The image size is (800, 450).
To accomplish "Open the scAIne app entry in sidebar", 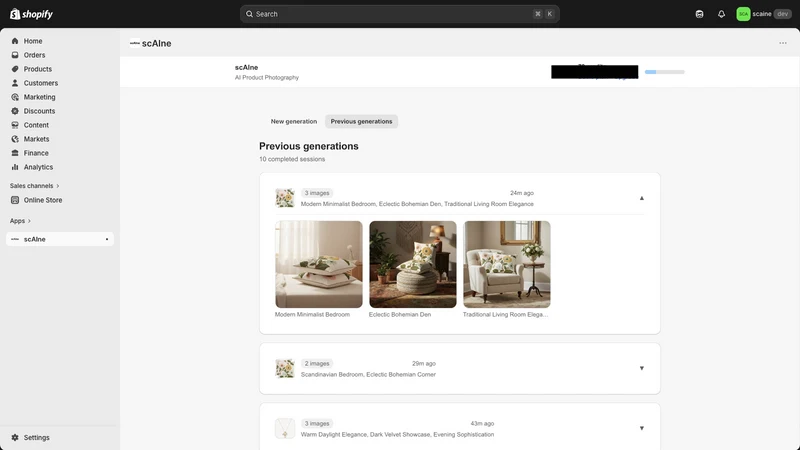I will (x=60, y=239).
